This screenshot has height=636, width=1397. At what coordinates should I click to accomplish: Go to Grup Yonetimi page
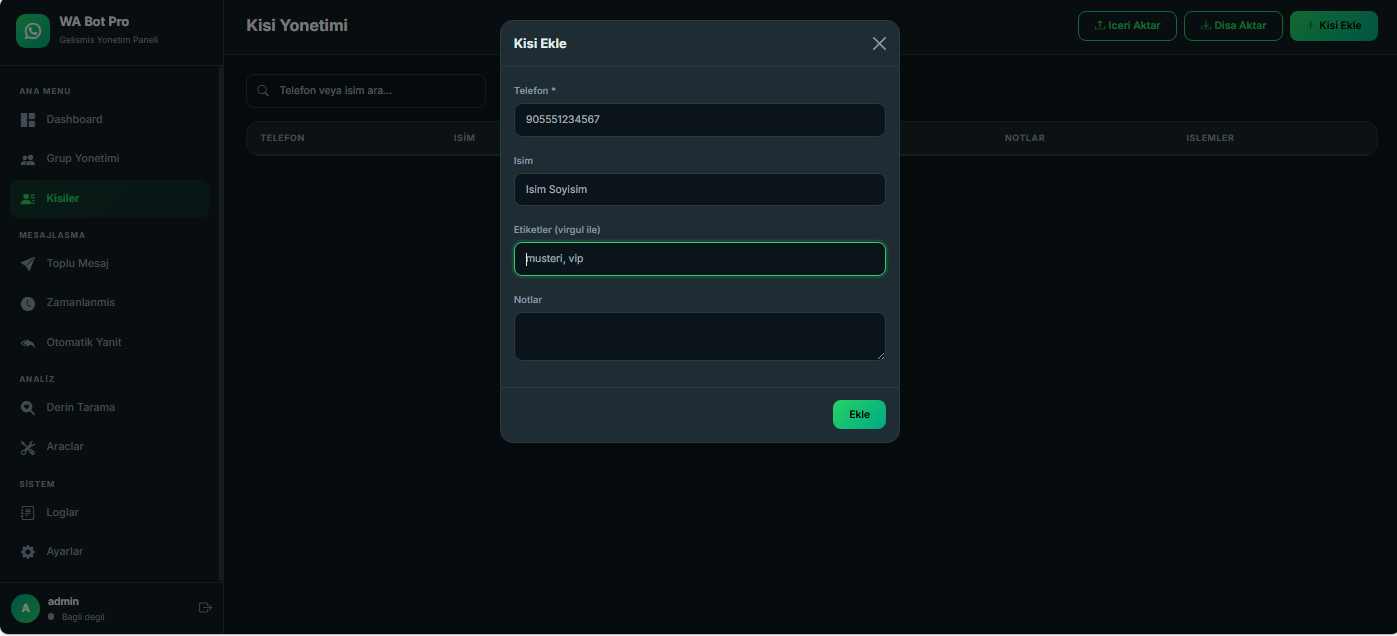pyautogui.click(x=82, y=159)
